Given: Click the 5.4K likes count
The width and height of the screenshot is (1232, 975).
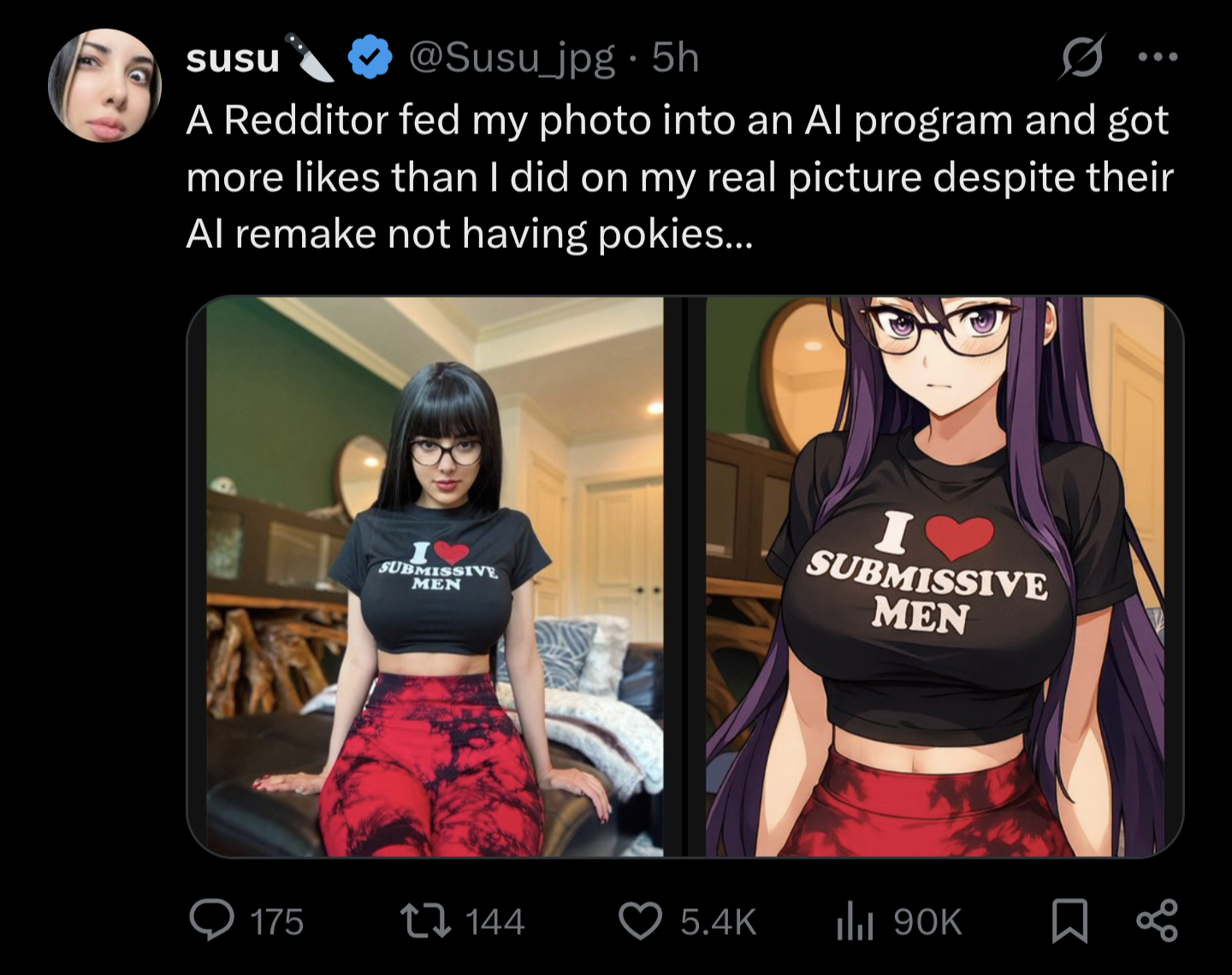Looking at the screenshot, I should click(x=719, y=922).
